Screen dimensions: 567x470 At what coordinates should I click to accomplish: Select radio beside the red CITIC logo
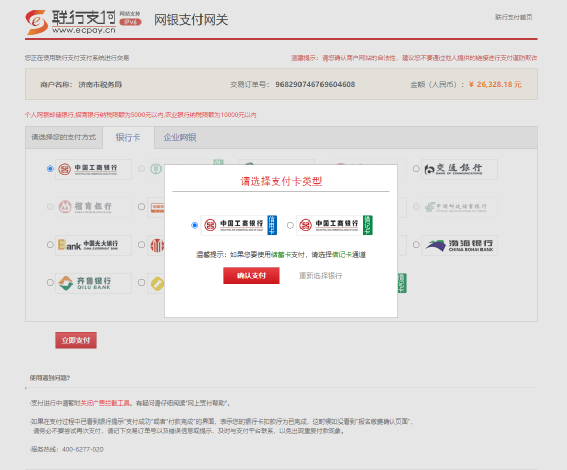pos(141,245)
